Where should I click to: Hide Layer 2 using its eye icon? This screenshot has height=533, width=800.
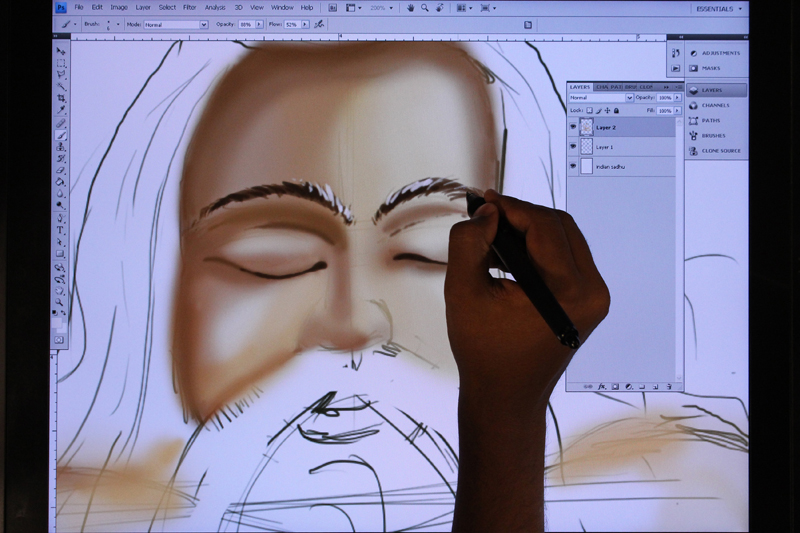[573, 128]
